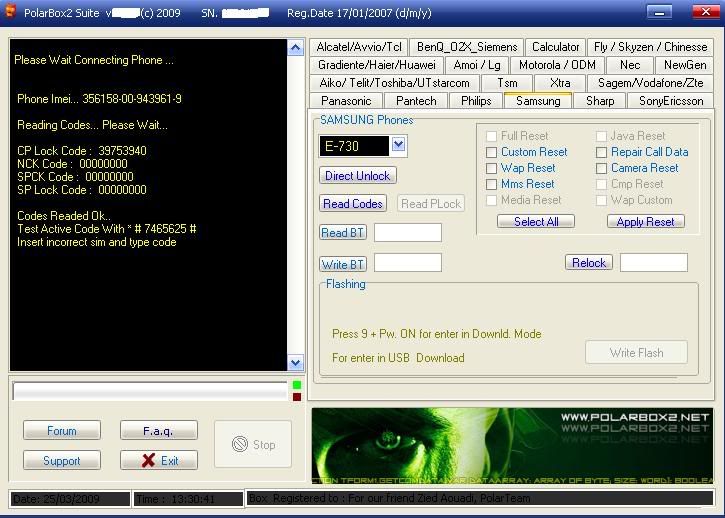The height and width of the screenshot is (518, 725).
Task: Enable the Wap Reset checkbox
Action: tap(492, 168)
